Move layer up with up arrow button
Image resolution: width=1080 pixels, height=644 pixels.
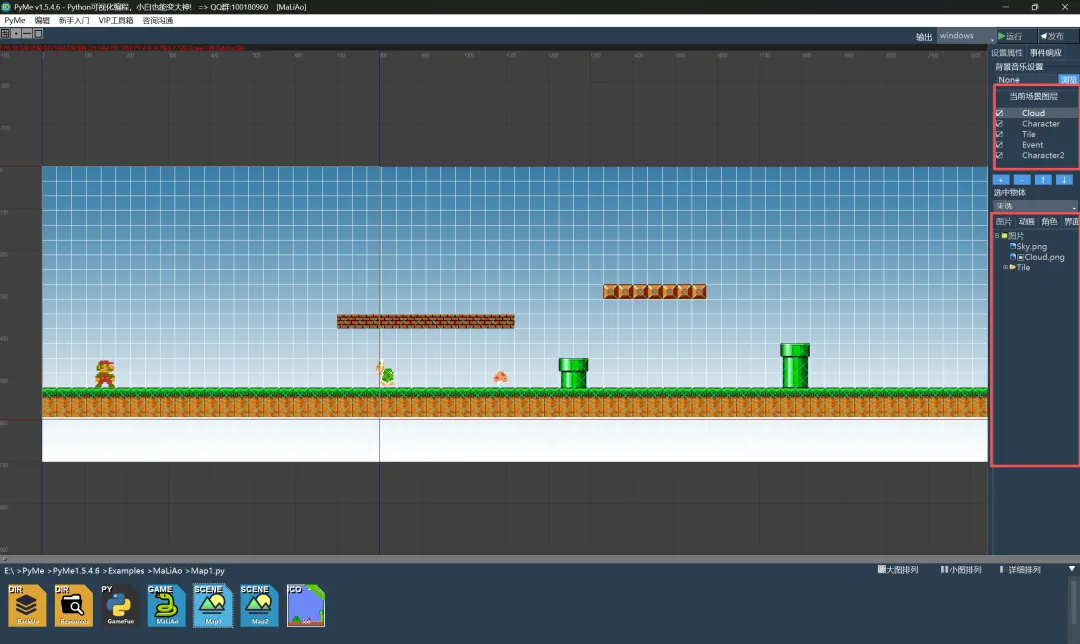pos(1043,180)
